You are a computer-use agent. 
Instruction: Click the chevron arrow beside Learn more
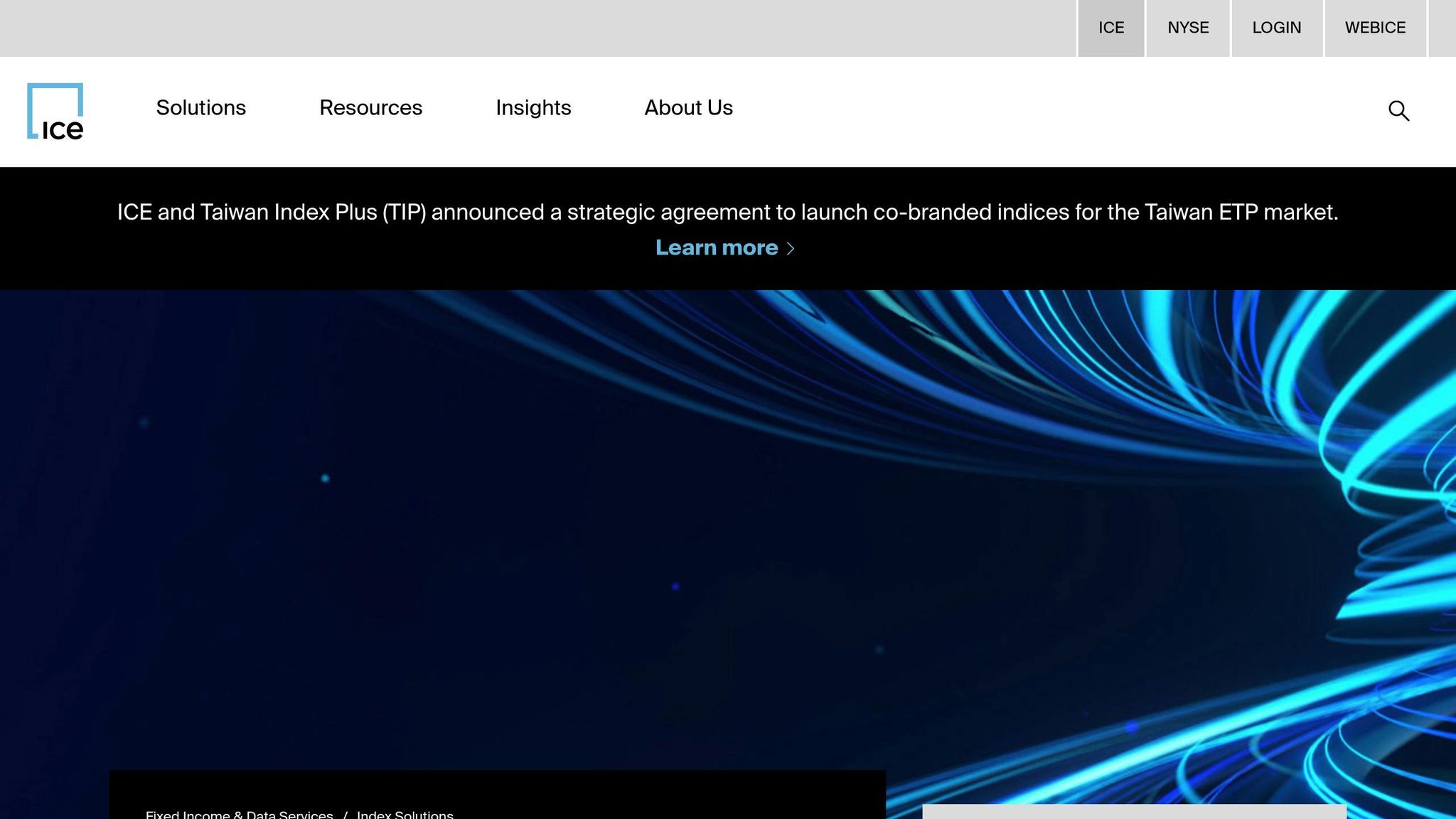coord(790,248)
